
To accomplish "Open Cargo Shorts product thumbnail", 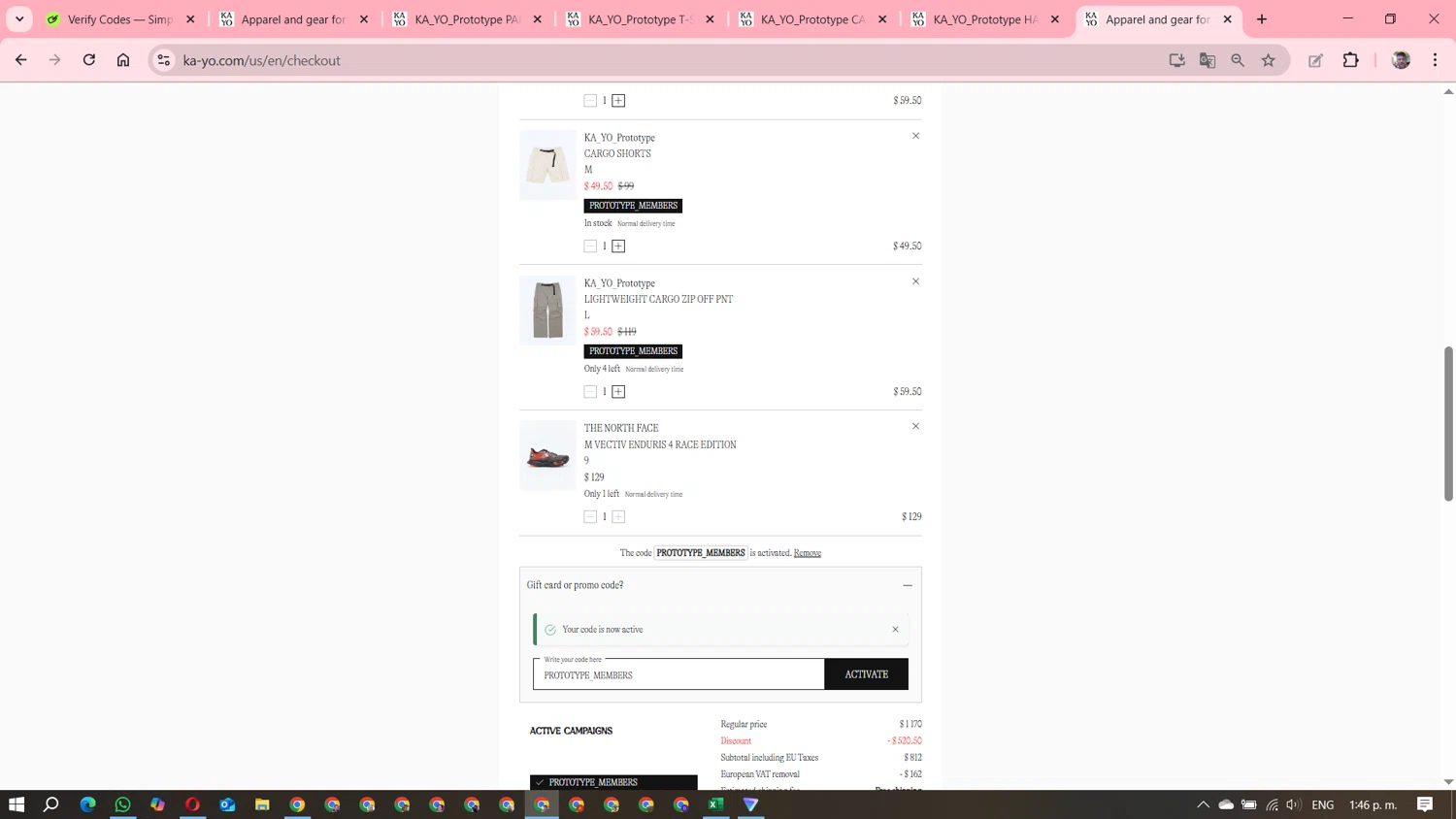I will point(547,165).
